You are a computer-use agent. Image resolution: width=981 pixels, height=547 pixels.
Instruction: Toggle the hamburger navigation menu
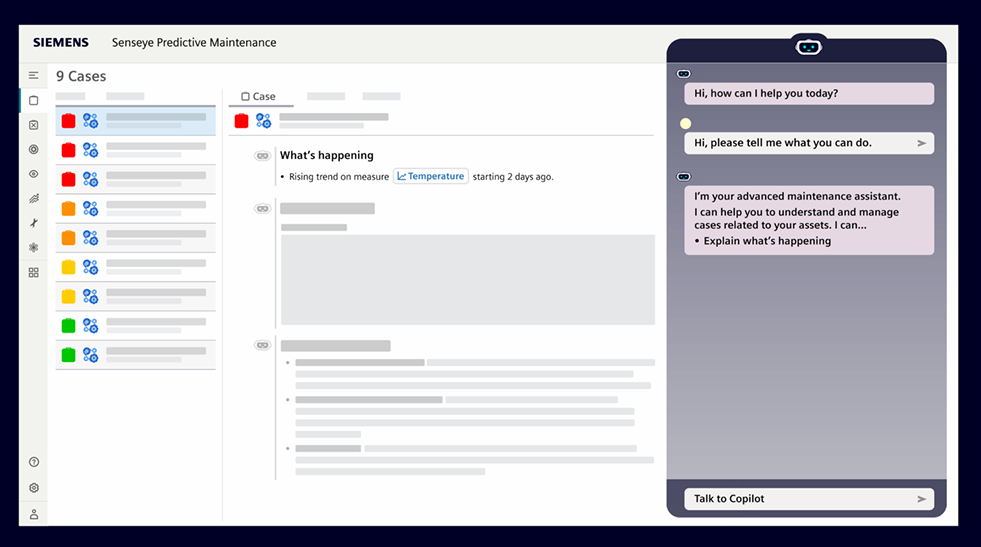tap(34, 76)
